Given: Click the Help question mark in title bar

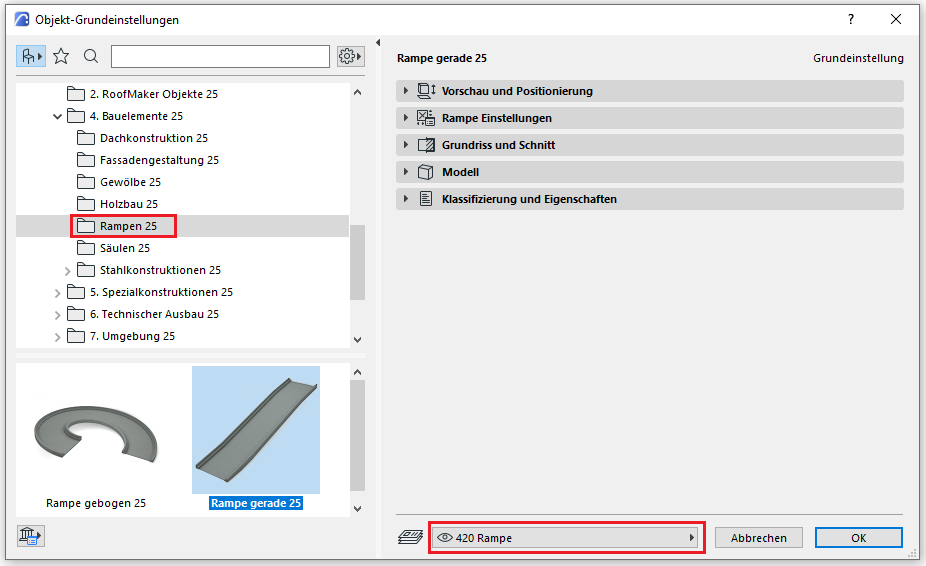Looking at the screenshot, I should coord(851,19).
